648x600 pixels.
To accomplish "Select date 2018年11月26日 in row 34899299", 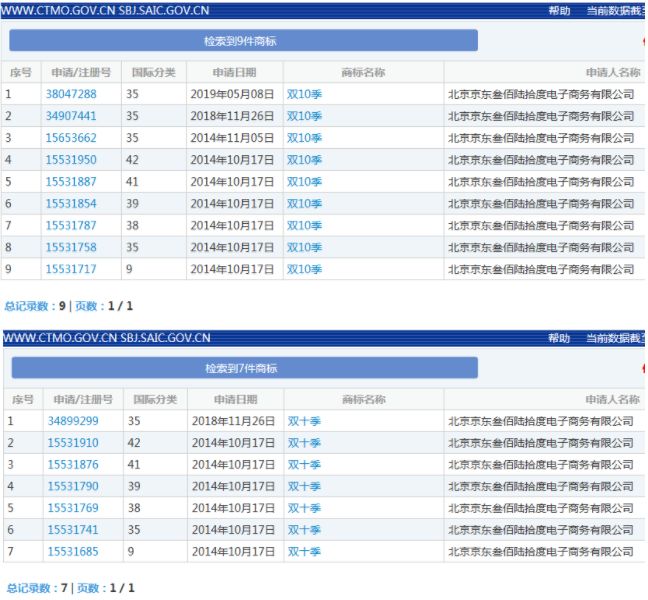I will 233,421.
